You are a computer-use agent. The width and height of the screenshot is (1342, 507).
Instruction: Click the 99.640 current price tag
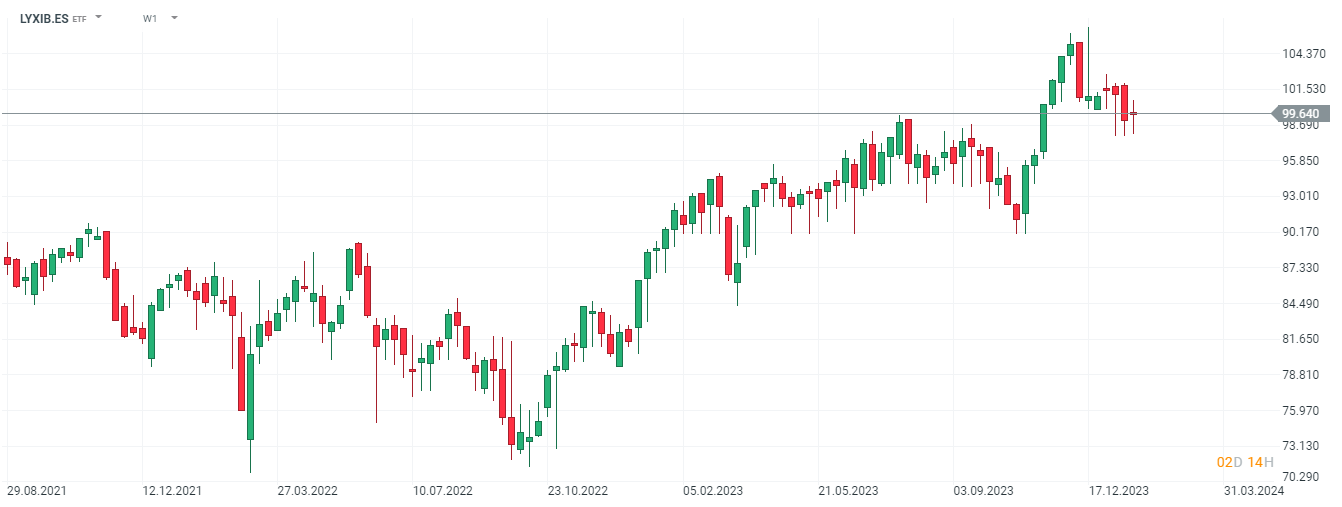pyautogui.click(x=1299, y=114)
